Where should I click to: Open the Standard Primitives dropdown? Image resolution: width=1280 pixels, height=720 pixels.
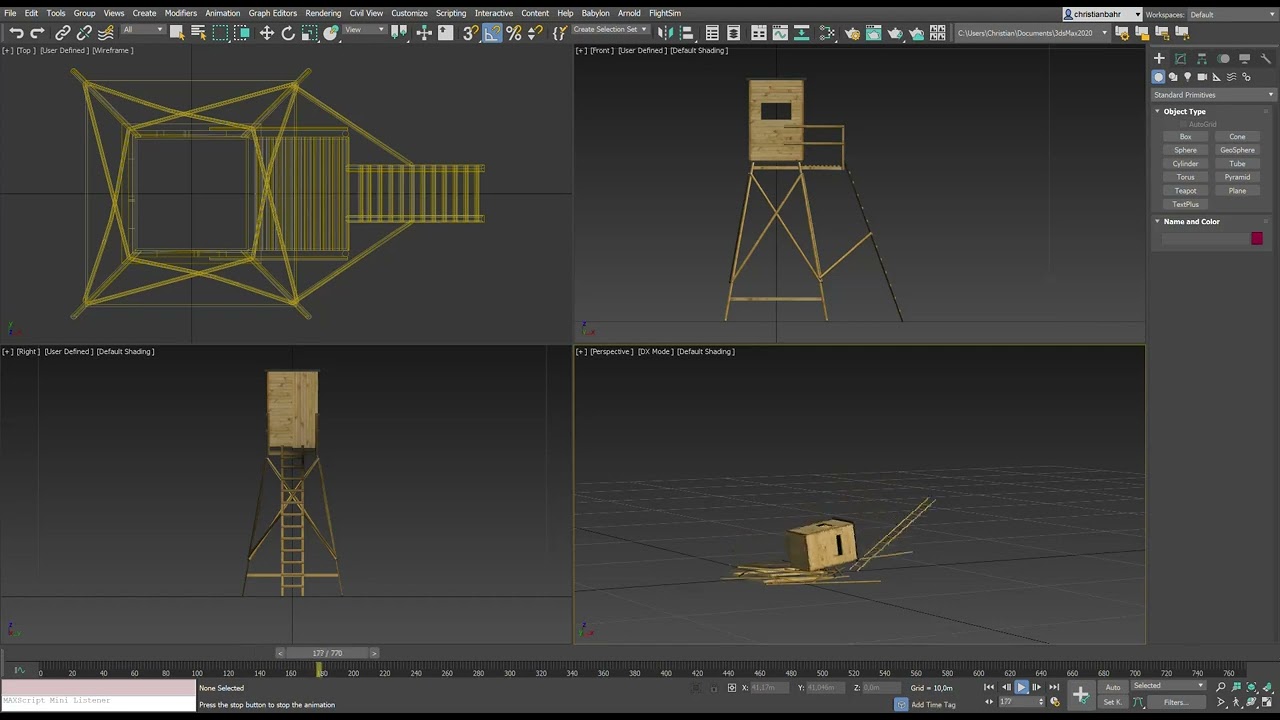(1213, 95)
